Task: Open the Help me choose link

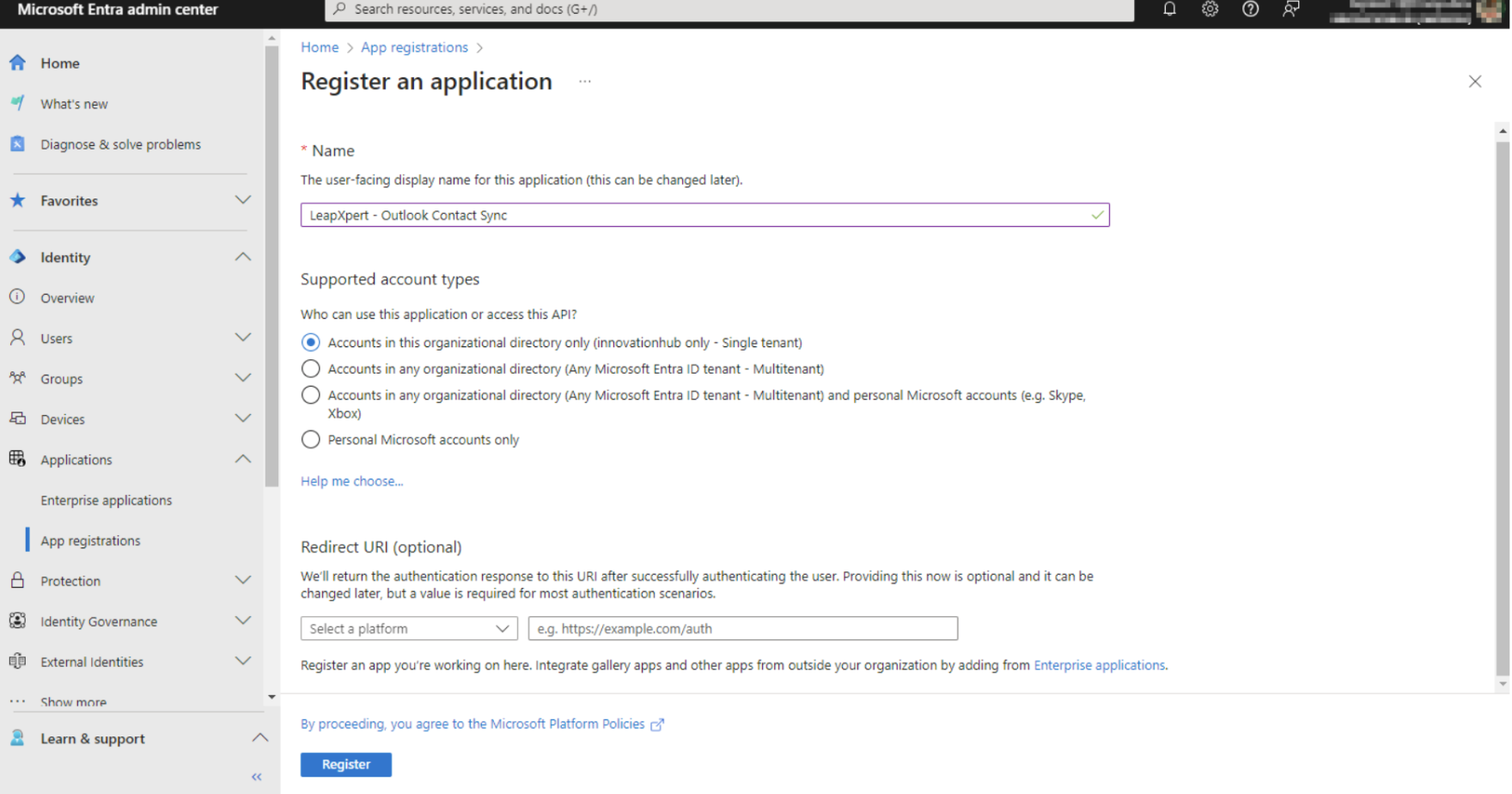Action: click(351, 481)
